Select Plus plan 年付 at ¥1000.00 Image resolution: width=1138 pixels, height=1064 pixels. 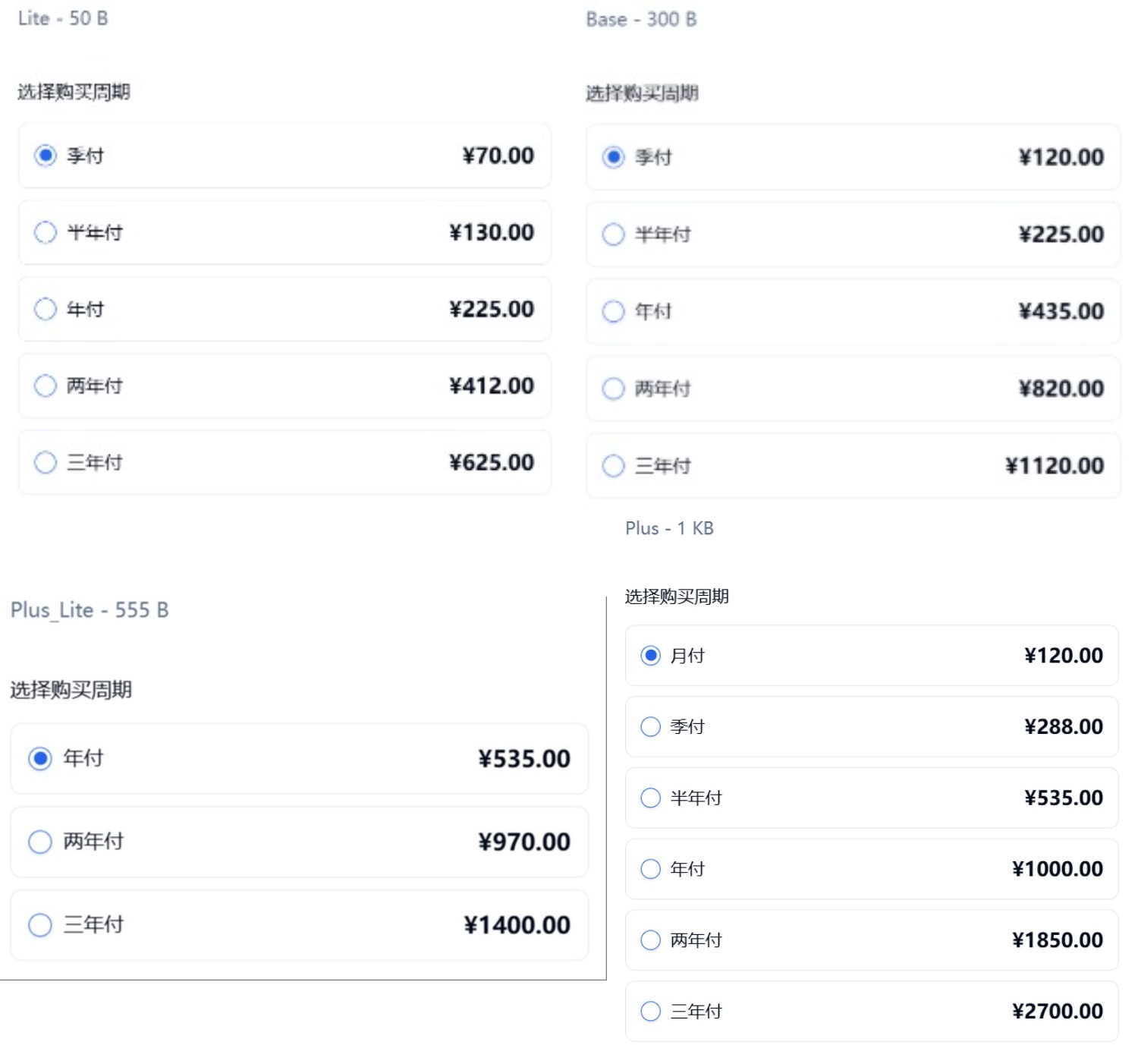tap(650, 869)
